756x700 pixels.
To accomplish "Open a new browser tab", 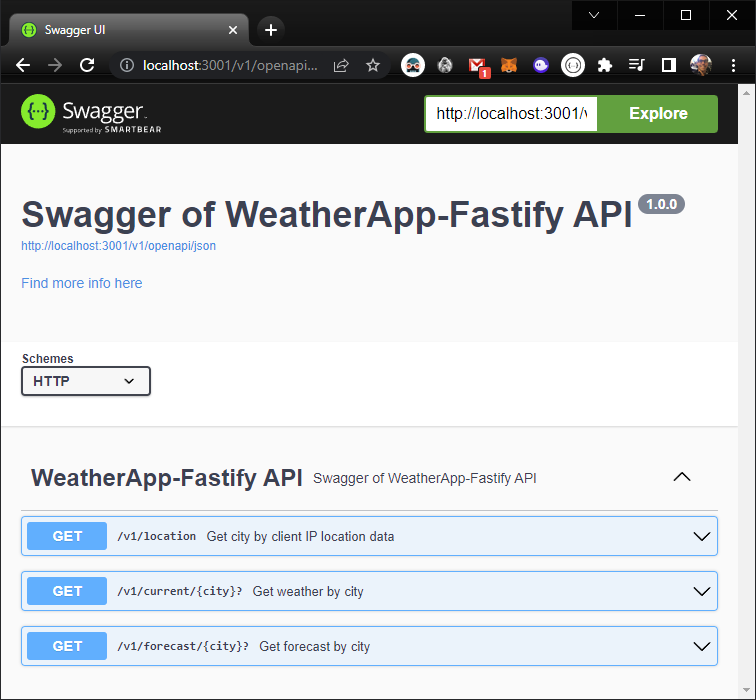I will [271, 30].
